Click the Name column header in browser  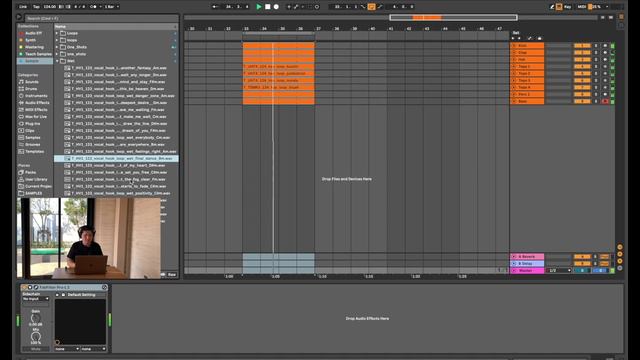[x=116, y=26]
